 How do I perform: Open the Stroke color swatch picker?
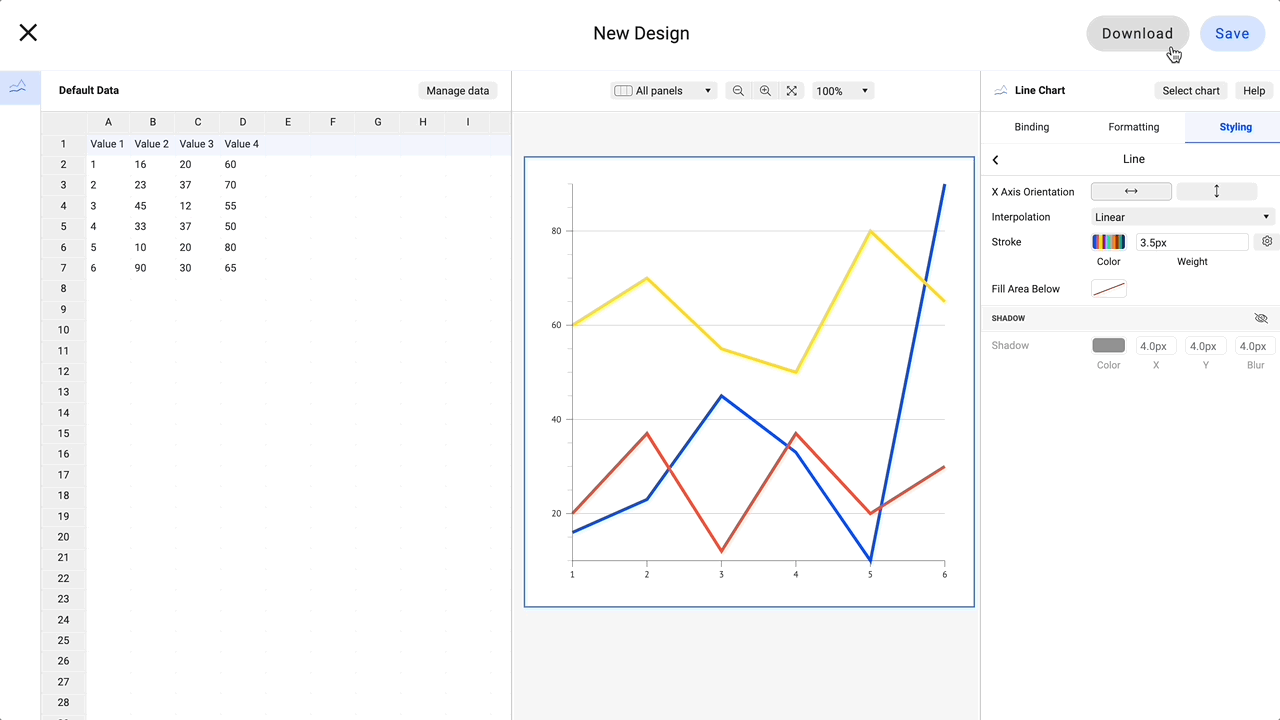(1108, 241)
